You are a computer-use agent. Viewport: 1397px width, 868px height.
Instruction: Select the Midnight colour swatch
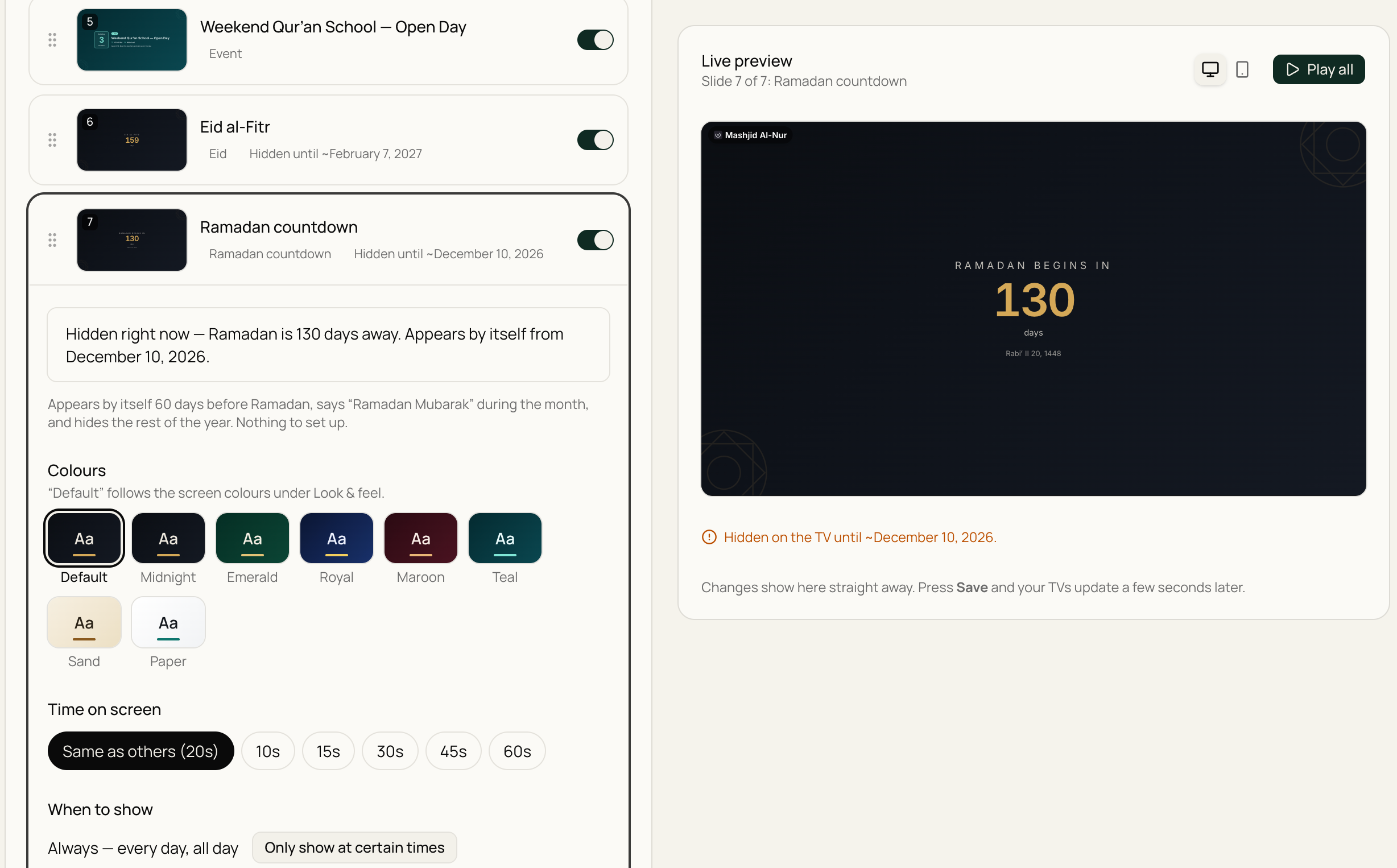pos(168,539)
